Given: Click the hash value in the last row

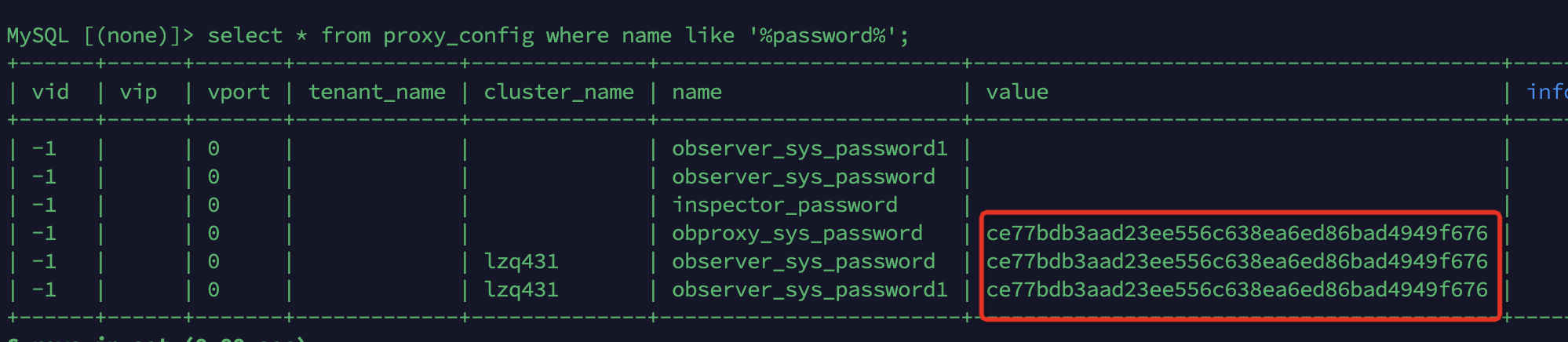Looking at the screenshot, I should (1237, 290).
